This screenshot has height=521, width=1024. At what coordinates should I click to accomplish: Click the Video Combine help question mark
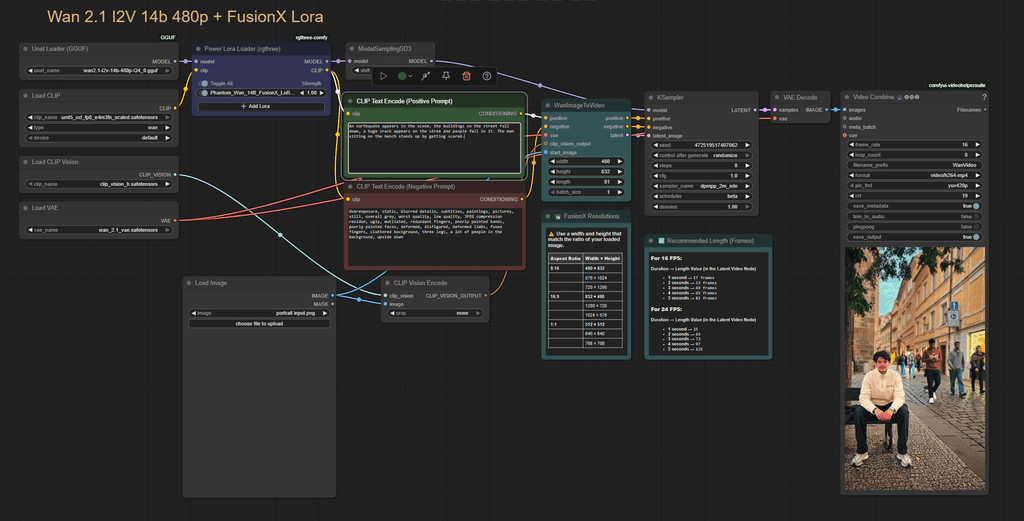point(984,97)
